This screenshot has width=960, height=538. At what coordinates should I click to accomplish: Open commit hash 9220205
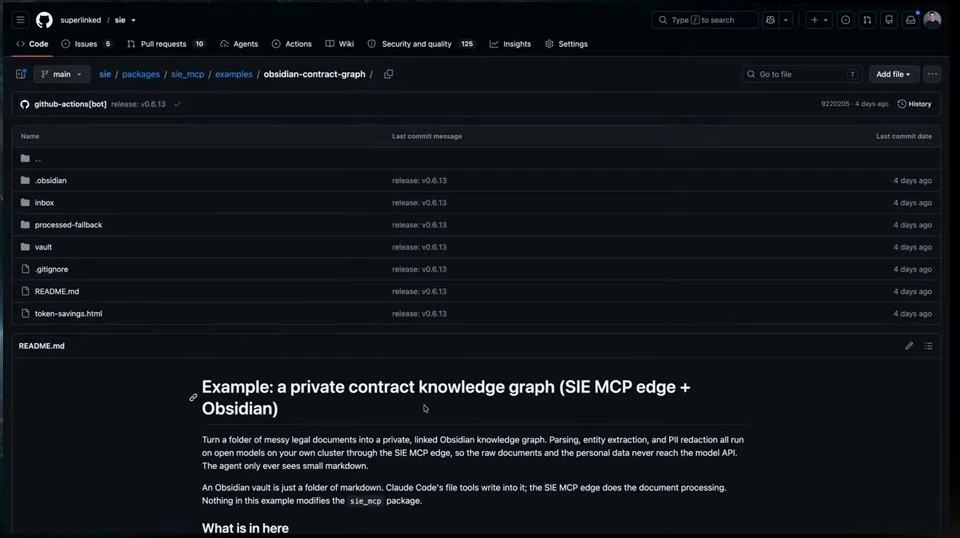point(835,104)
